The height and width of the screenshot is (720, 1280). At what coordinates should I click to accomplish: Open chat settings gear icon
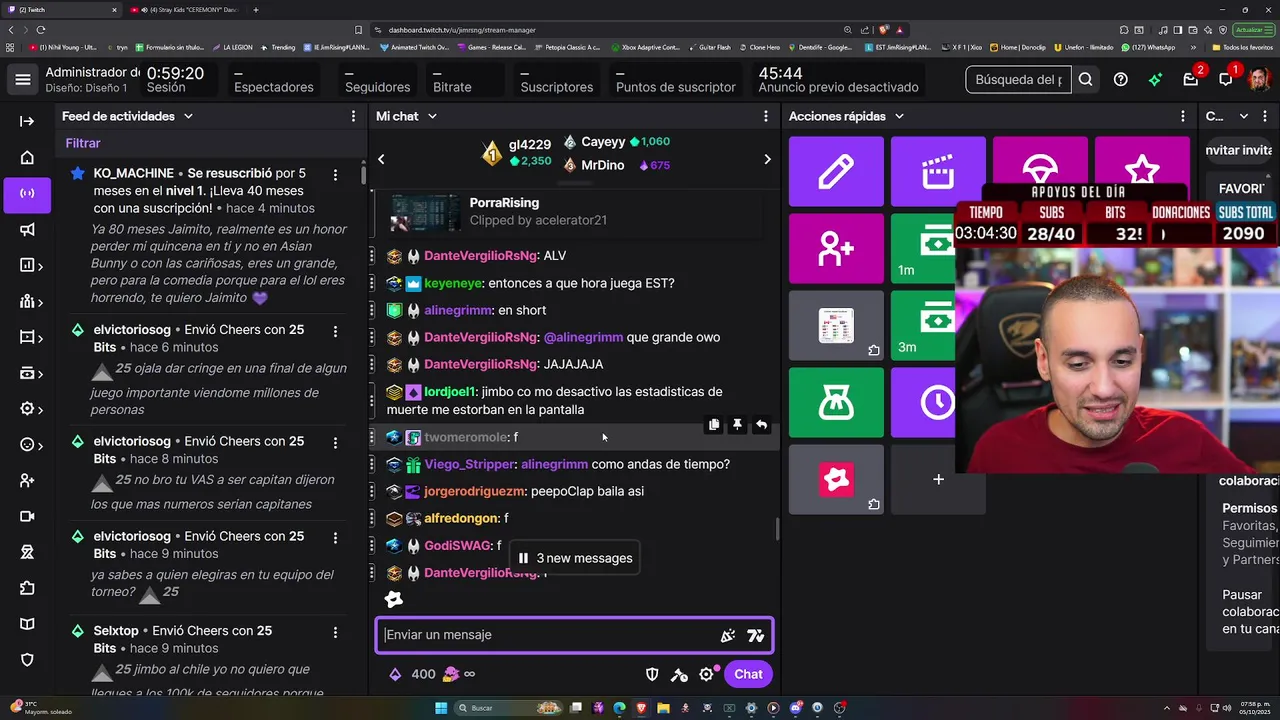pyautogui.click(x=706, y=674)
